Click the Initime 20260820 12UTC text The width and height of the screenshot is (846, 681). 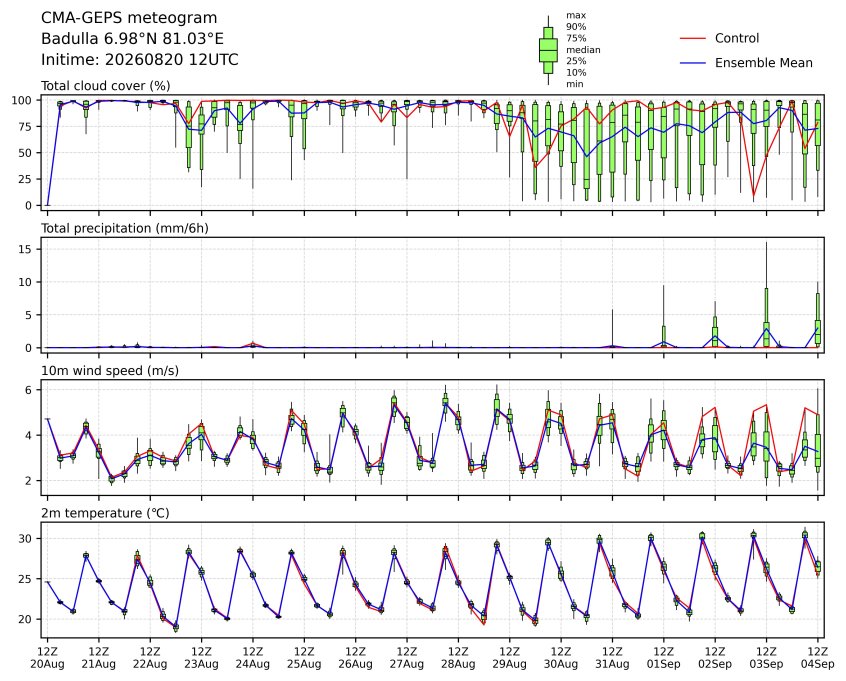coord(140,59)
